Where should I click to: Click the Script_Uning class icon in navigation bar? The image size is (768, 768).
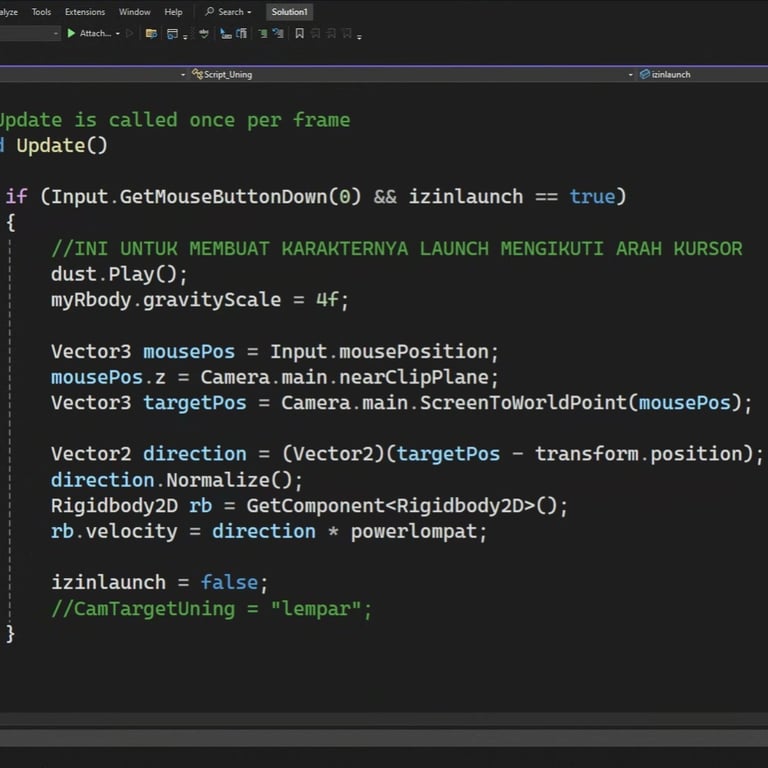197,74
